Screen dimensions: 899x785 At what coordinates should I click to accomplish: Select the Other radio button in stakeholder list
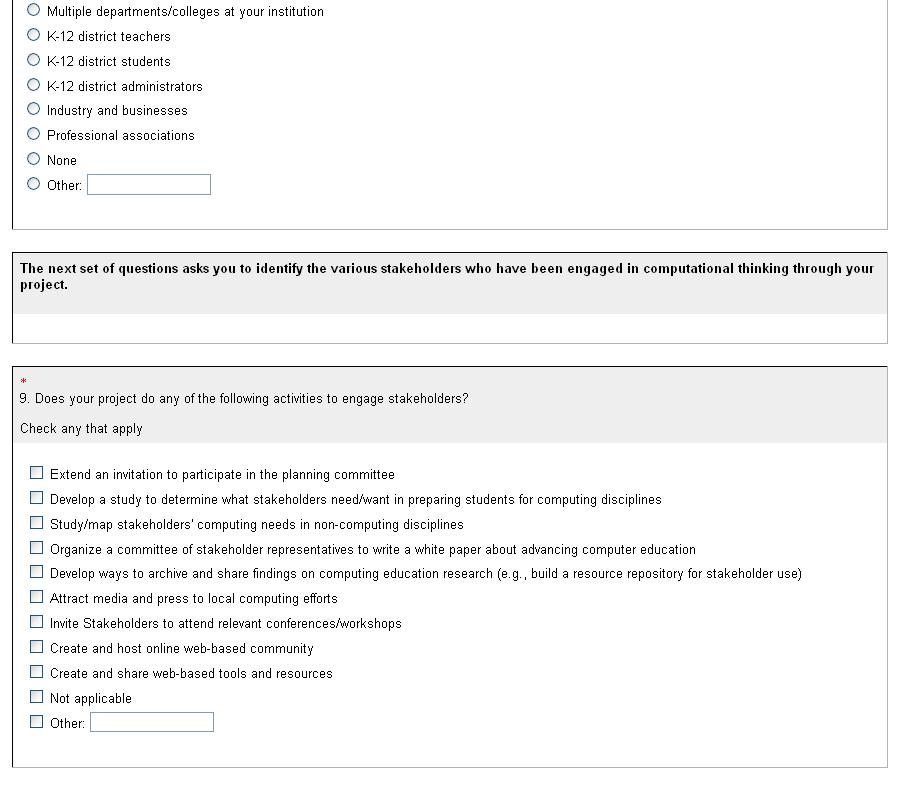[x=34, y=184]
